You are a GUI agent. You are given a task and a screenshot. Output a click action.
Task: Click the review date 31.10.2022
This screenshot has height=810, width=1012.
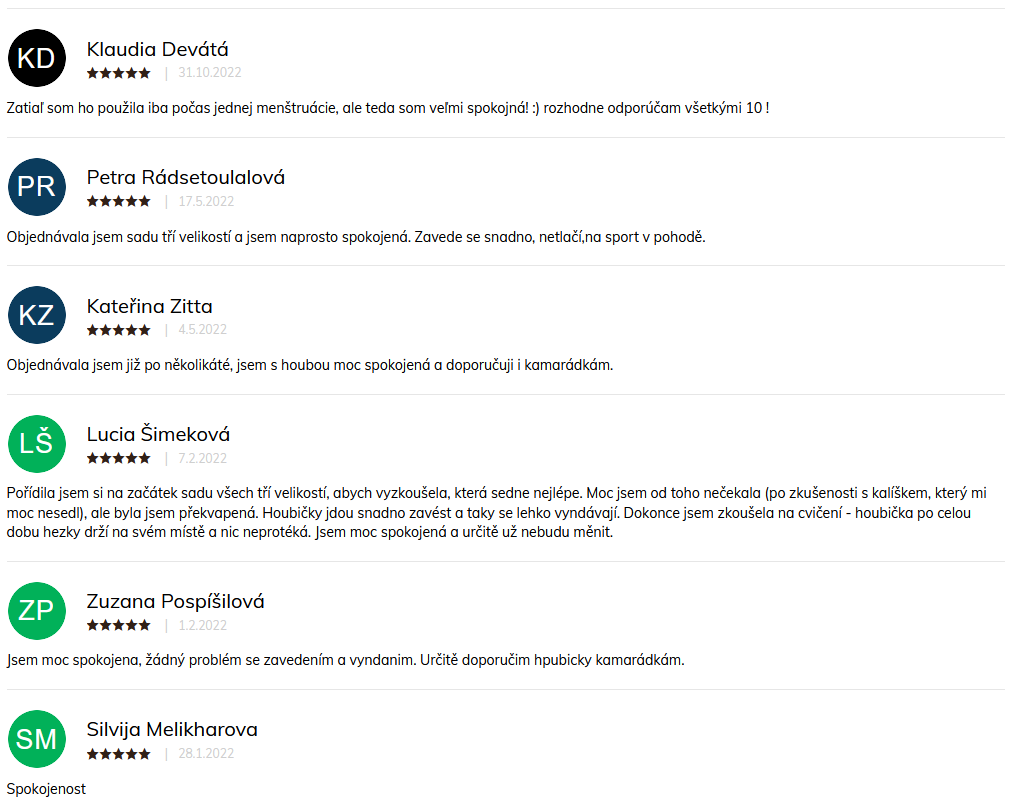tap(210, 73)
